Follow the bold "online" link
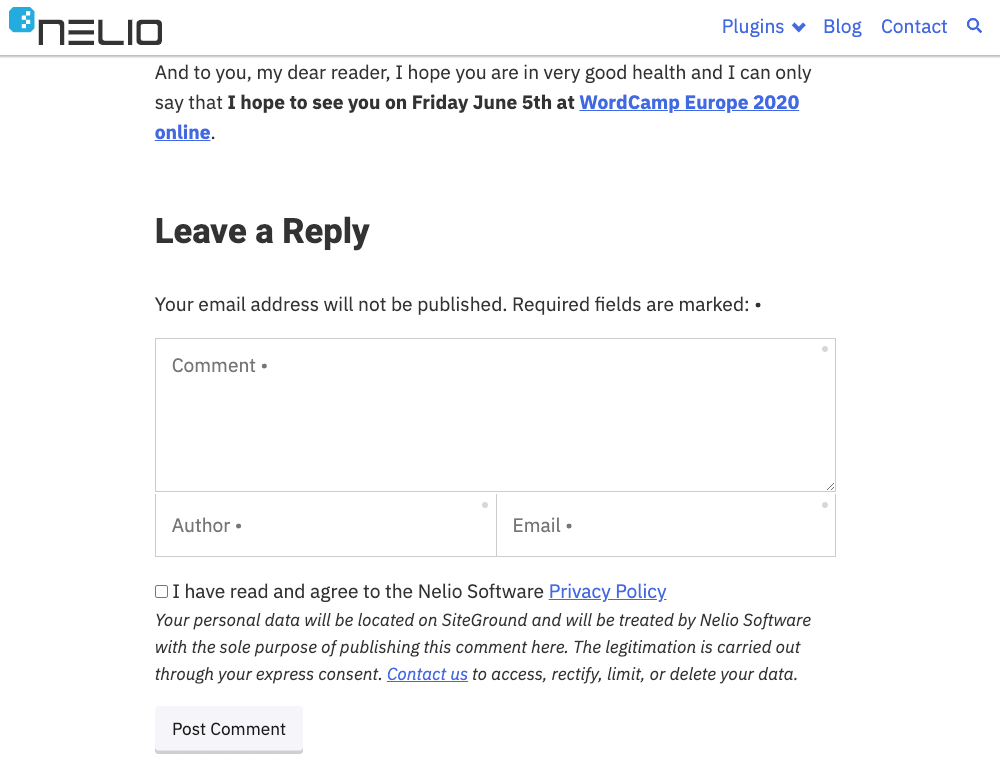This screenshot has height=766, width=1000. tap(182, 132)
